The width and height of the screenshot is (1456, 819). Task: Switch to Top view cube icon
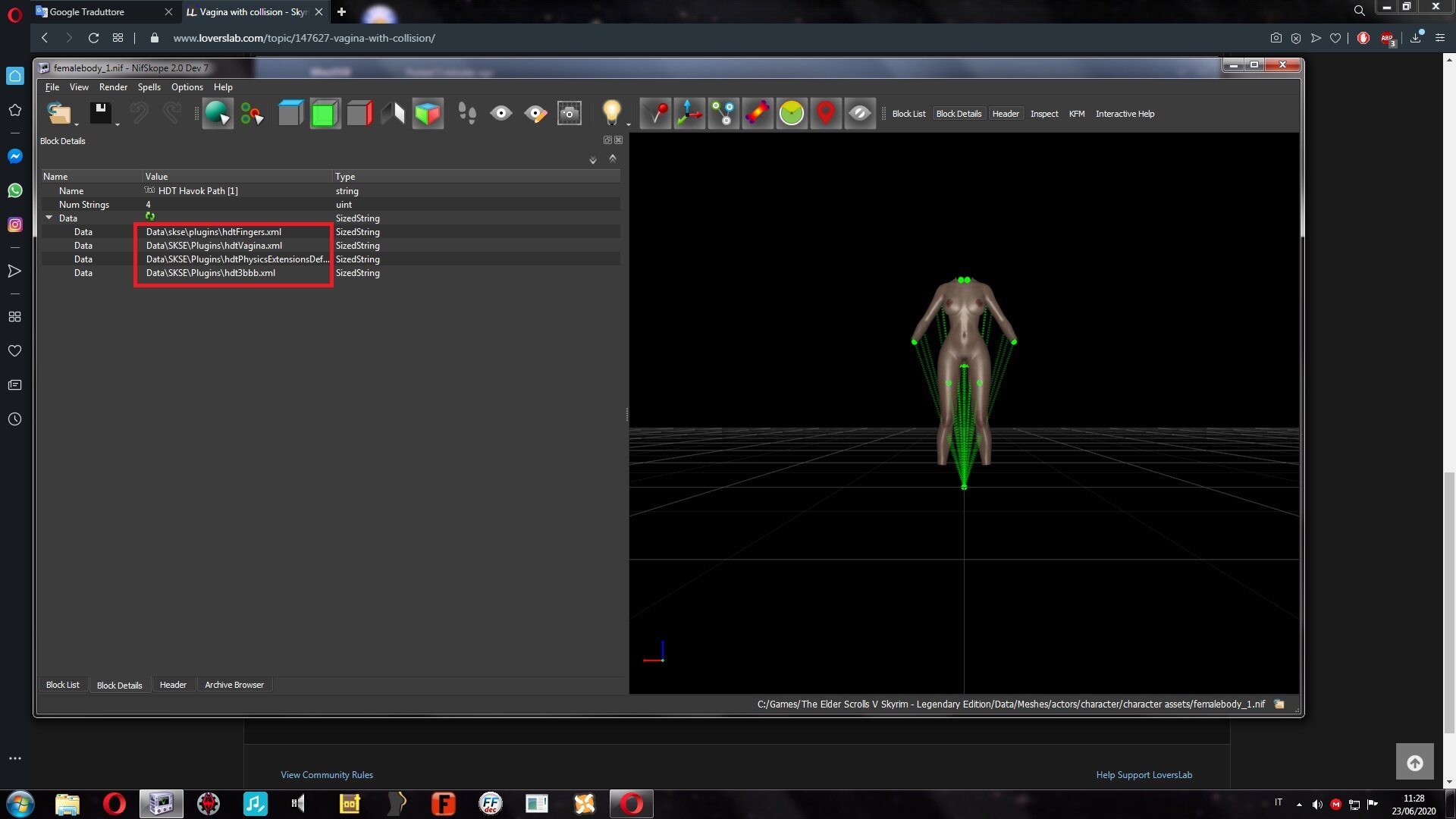pos(290,114)
